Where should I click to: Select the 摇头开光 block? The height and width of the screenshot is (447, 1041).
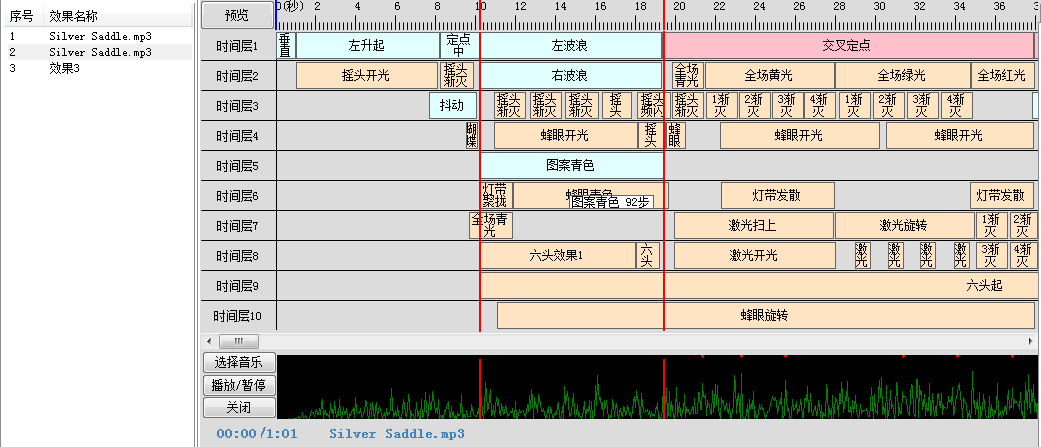tap(366, 76)
